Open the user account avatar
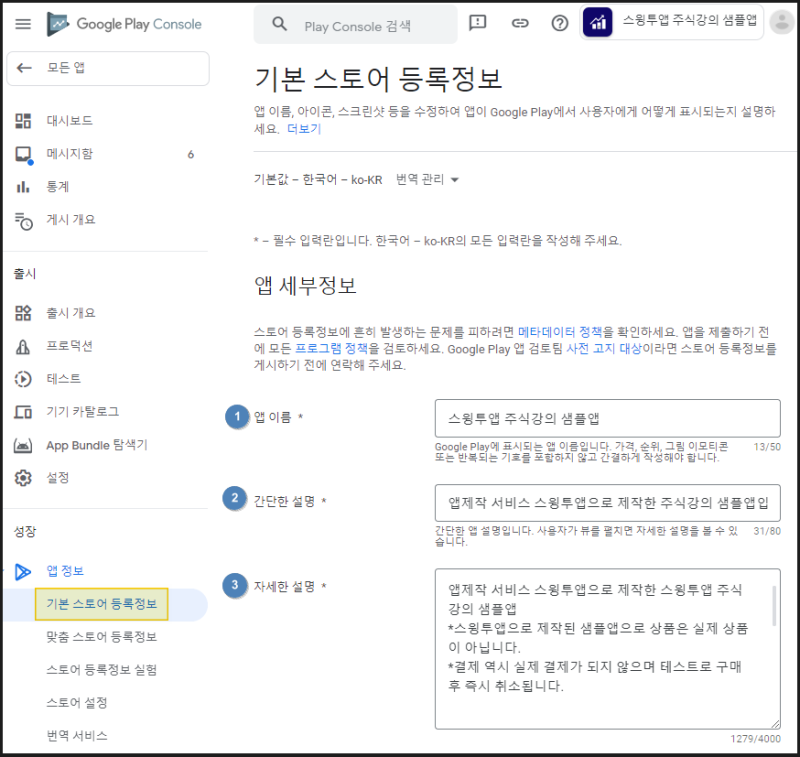This screenshot has height=757, width=800. click(781, 22)
